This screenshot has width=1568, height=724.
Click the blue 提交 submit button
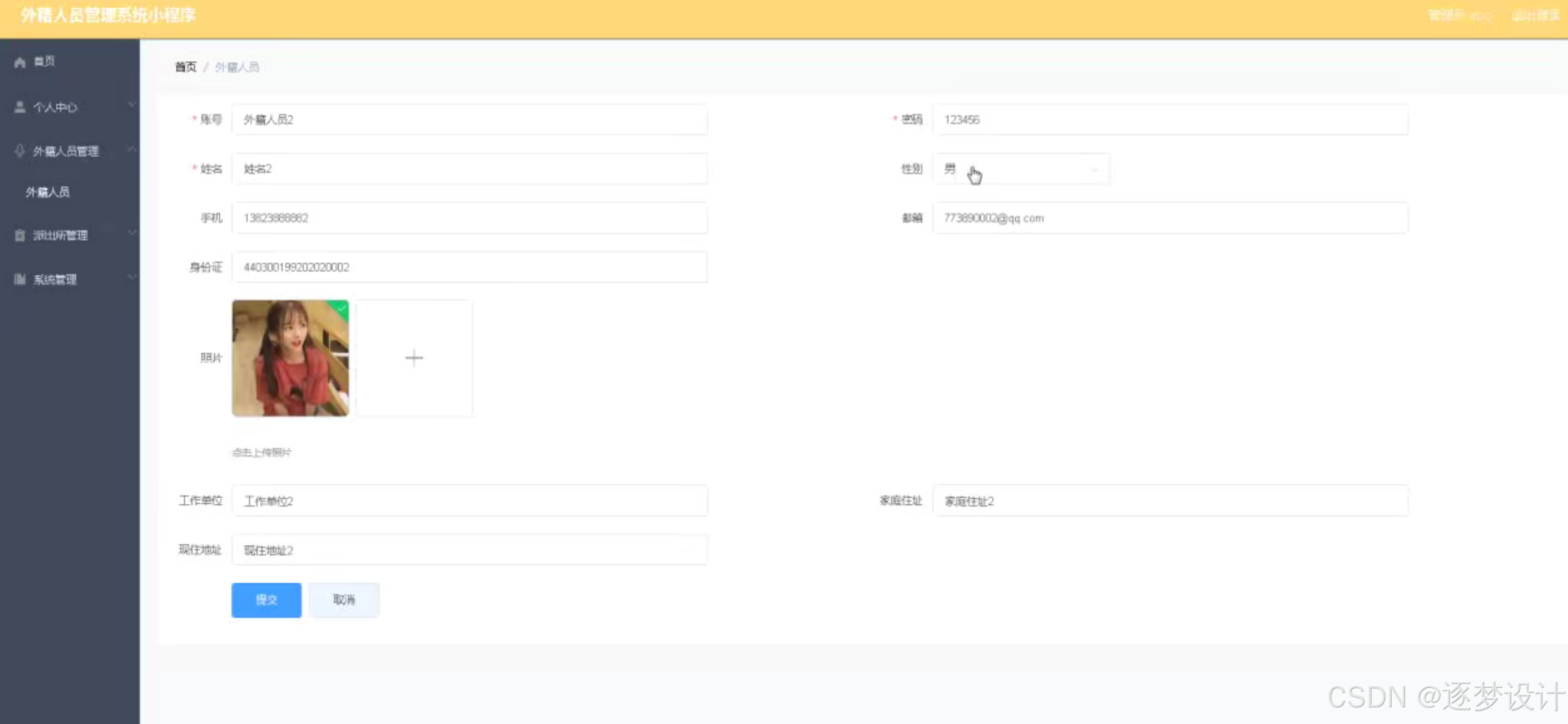(266, 600)
